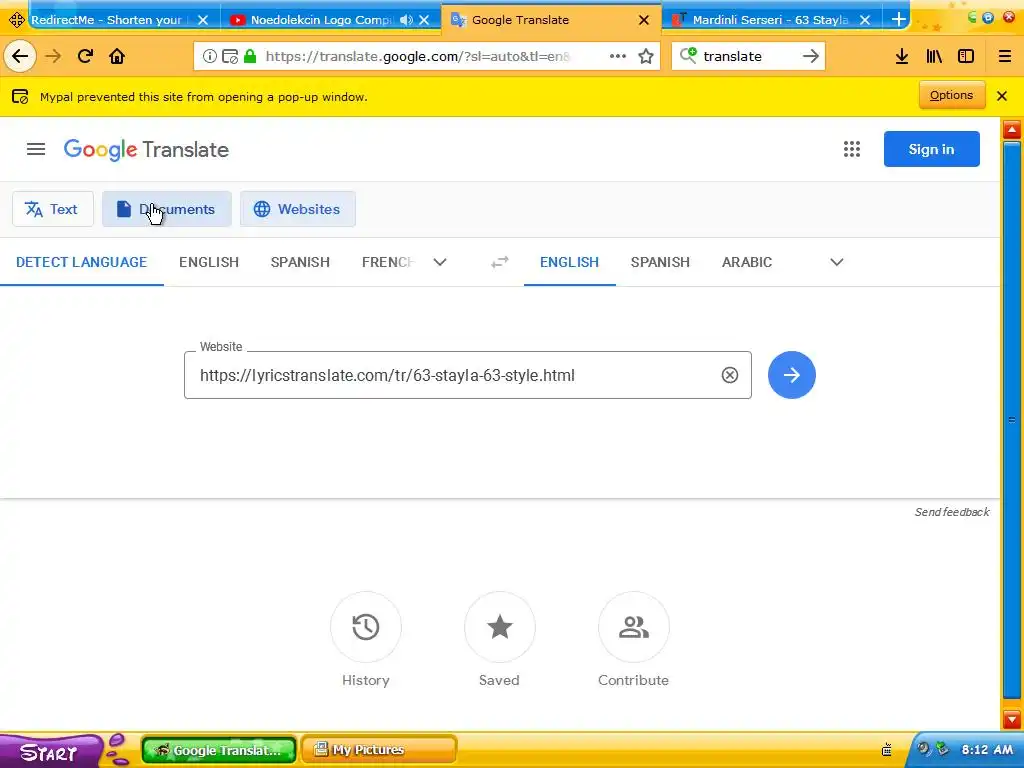Clear the Website URL field
Screen dimensions: 1024x768
click(x=729, y=375)
